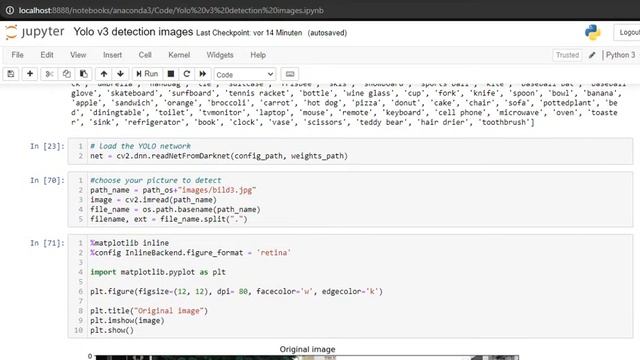Click the Python logo icon
This screenshot has height=360, width=640.
tap(593, 32)
